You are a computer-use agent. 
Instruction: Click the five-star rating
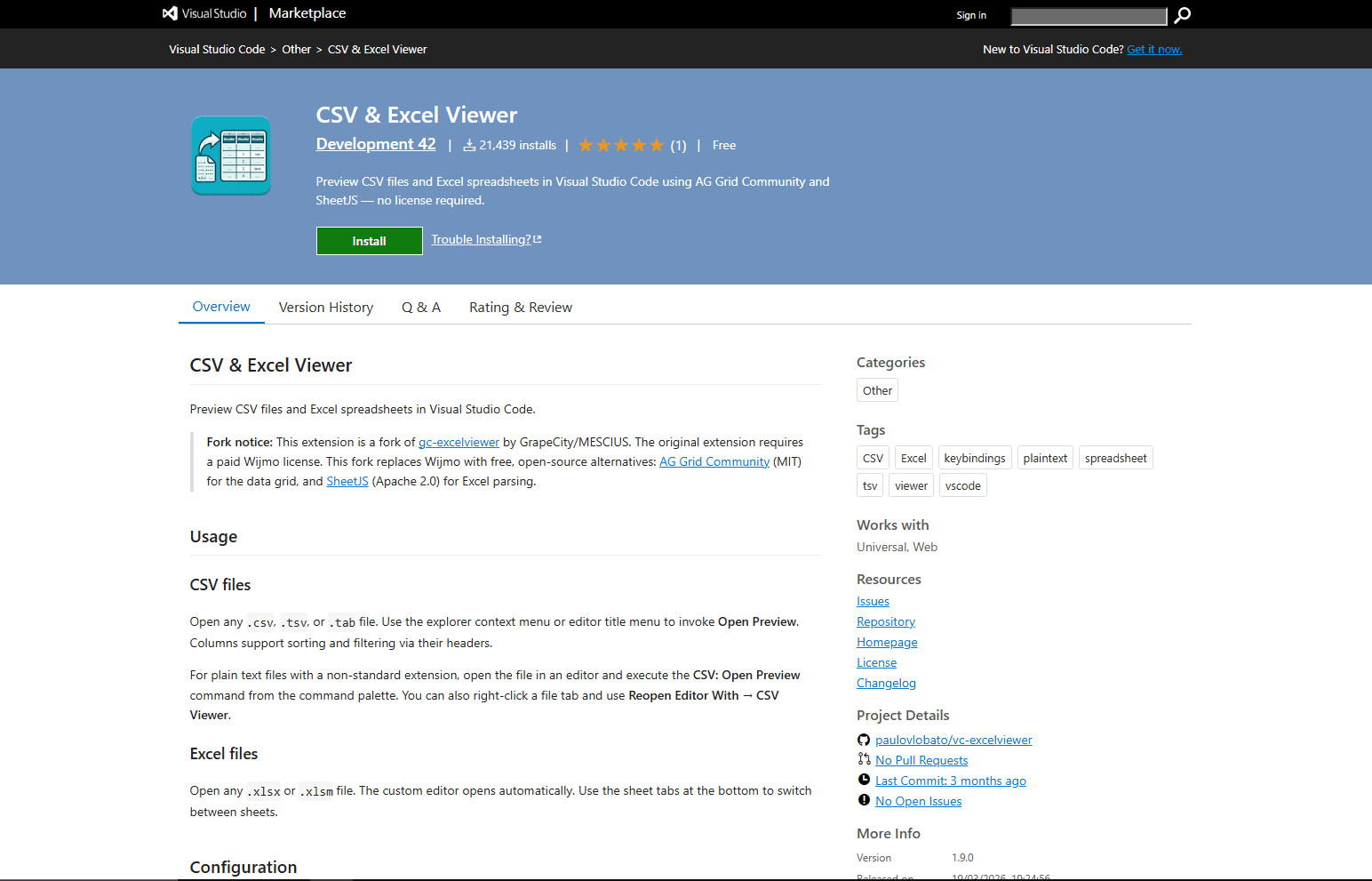pyautogui.click(x=621, y=145)
